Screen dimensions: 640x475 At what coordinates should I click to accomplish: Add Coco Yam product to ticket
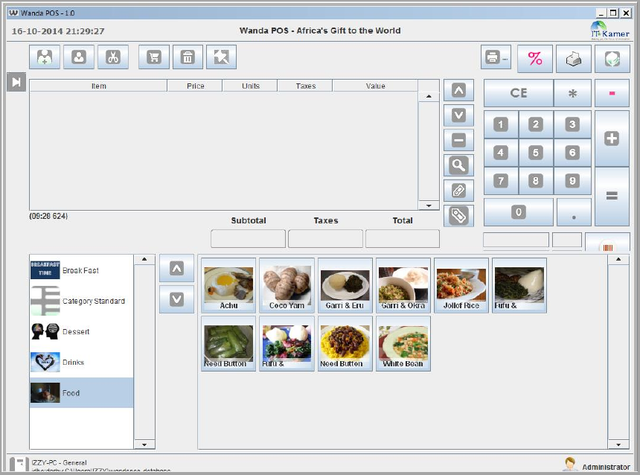coord(287,285)
